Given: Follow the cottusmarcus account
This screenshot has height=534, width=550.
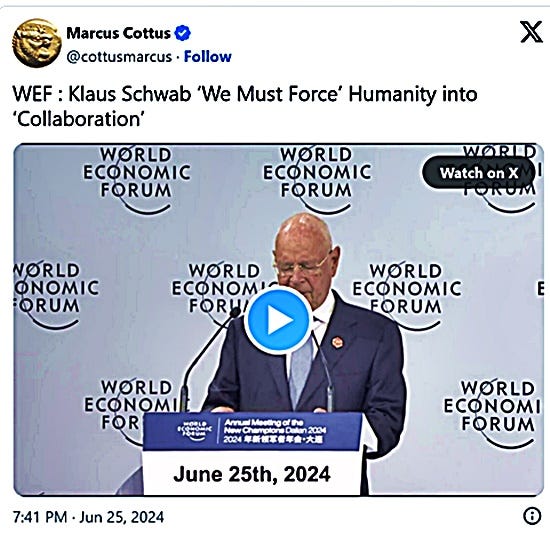Looking at the screenshot, I should (208, 56).
